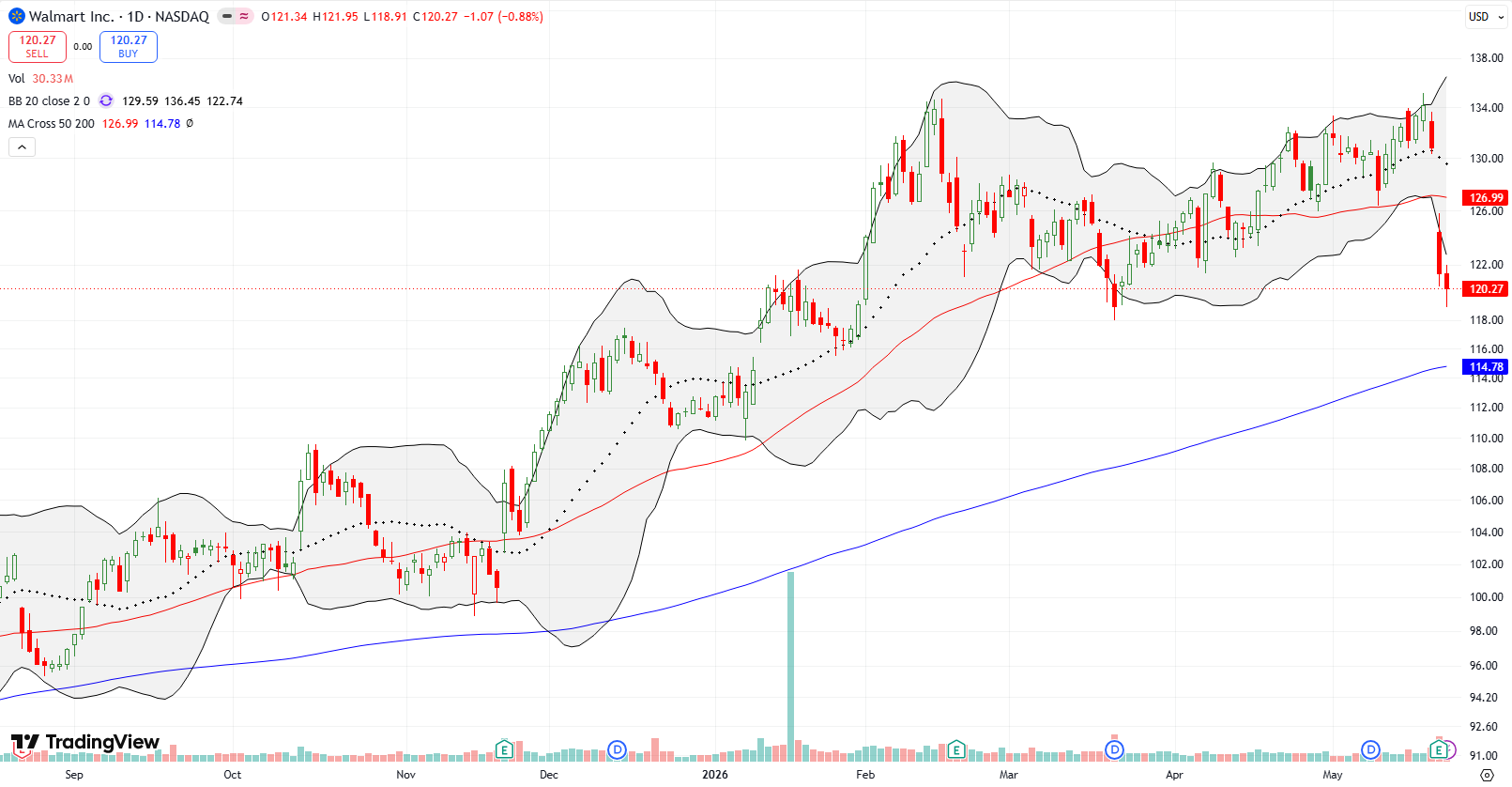Click the BB basis value 129.59
This screenshot has width=1512, height=787.
[140, 101]
